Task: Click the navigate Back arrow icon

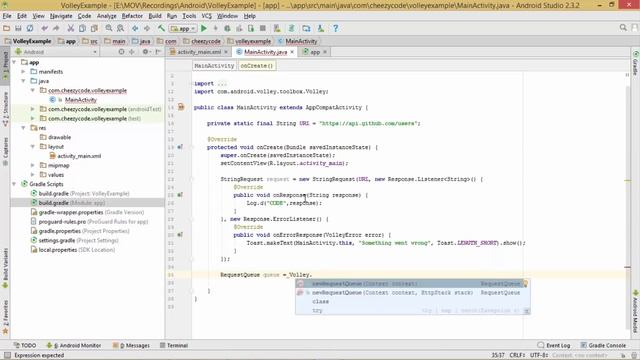Action: pyautogui.click(x=135, y=28)
